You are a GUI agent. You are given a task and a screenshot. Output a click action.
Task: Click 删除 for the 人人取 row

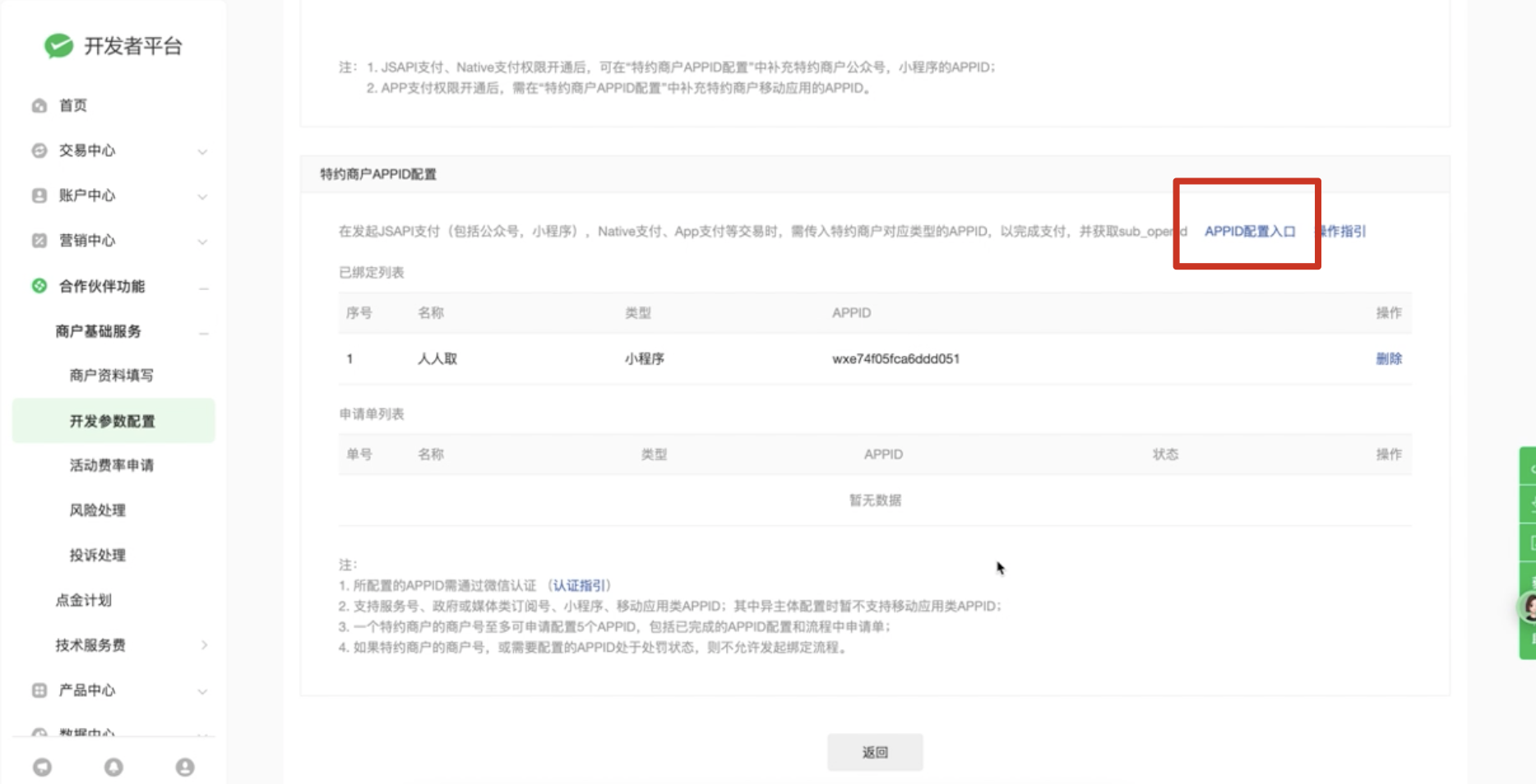click(1388, 358)
